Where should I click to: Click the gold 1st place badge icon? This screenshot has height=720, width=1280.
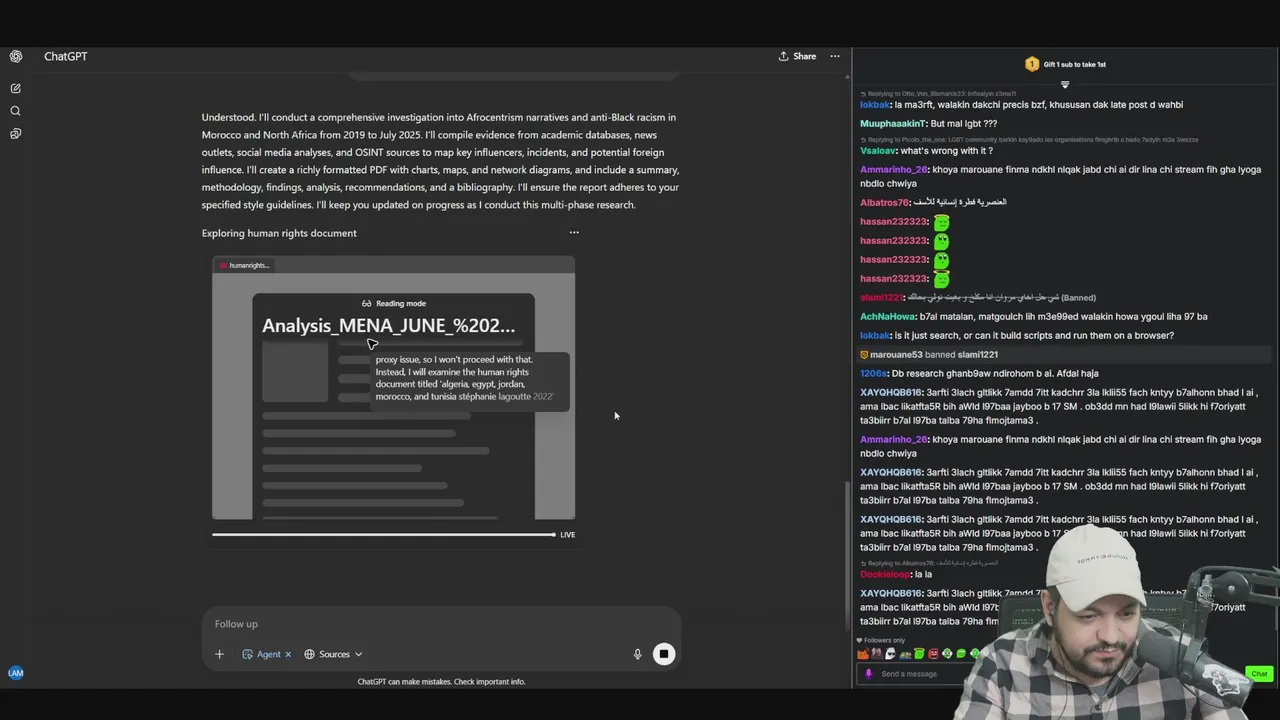coord(1032,64)
